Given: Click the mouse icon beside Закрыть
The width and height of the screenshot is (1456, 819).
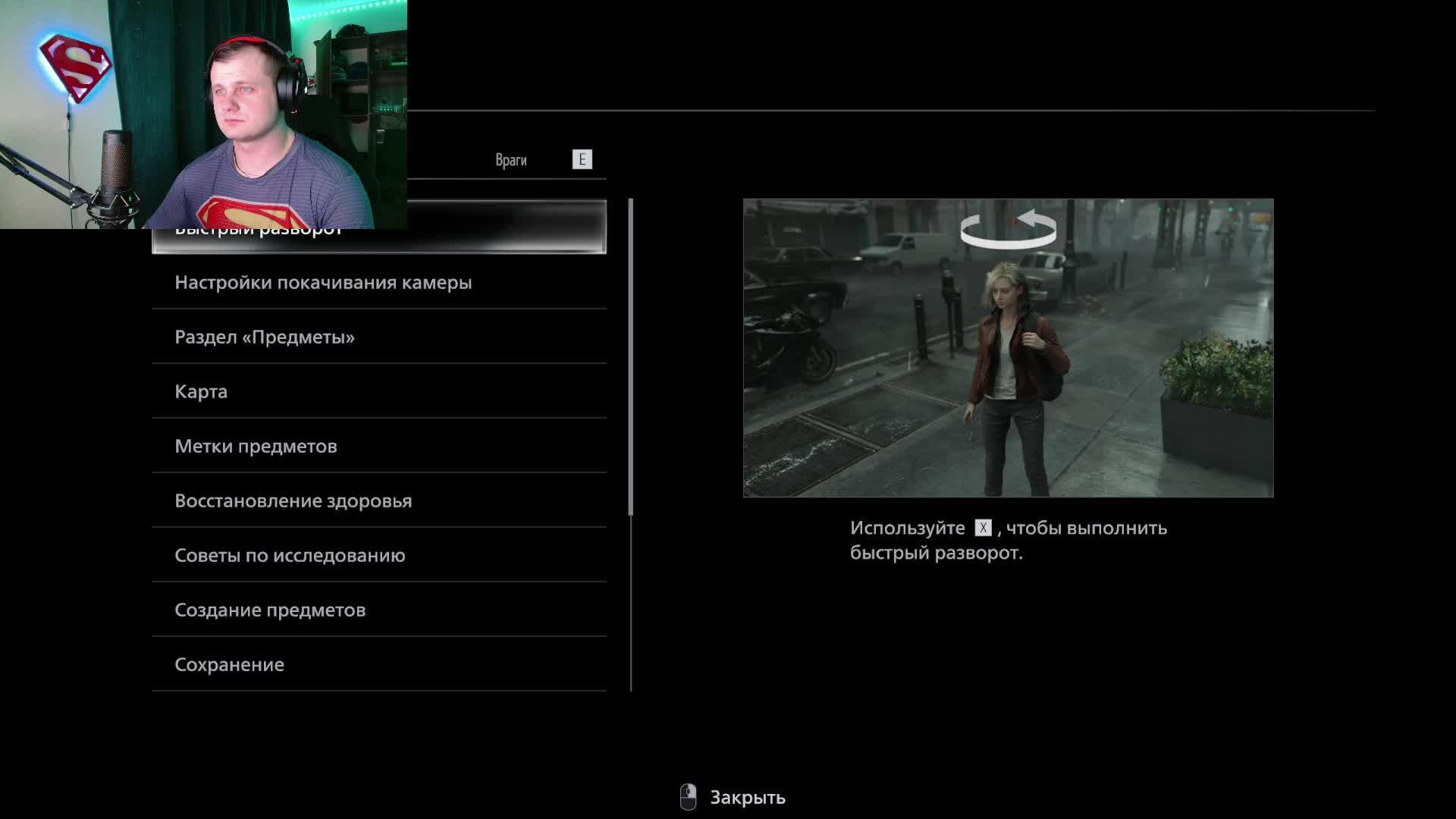Looking at the screenshot, I should pos(688,797).
